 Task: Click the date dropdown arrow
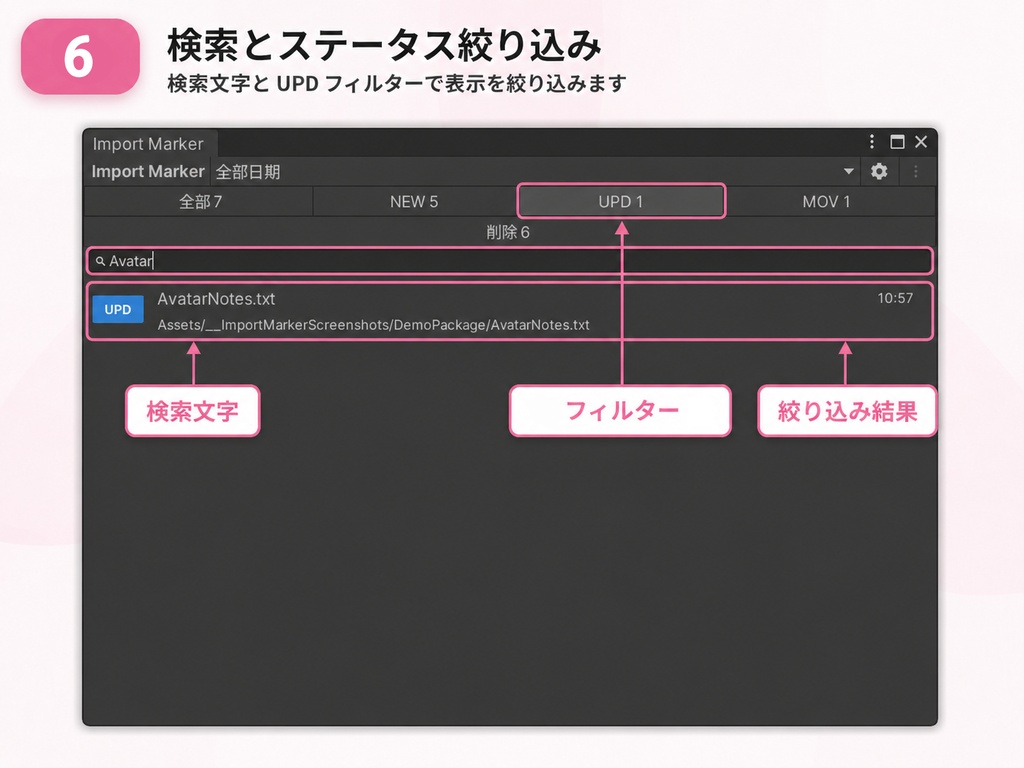[848, 172]
